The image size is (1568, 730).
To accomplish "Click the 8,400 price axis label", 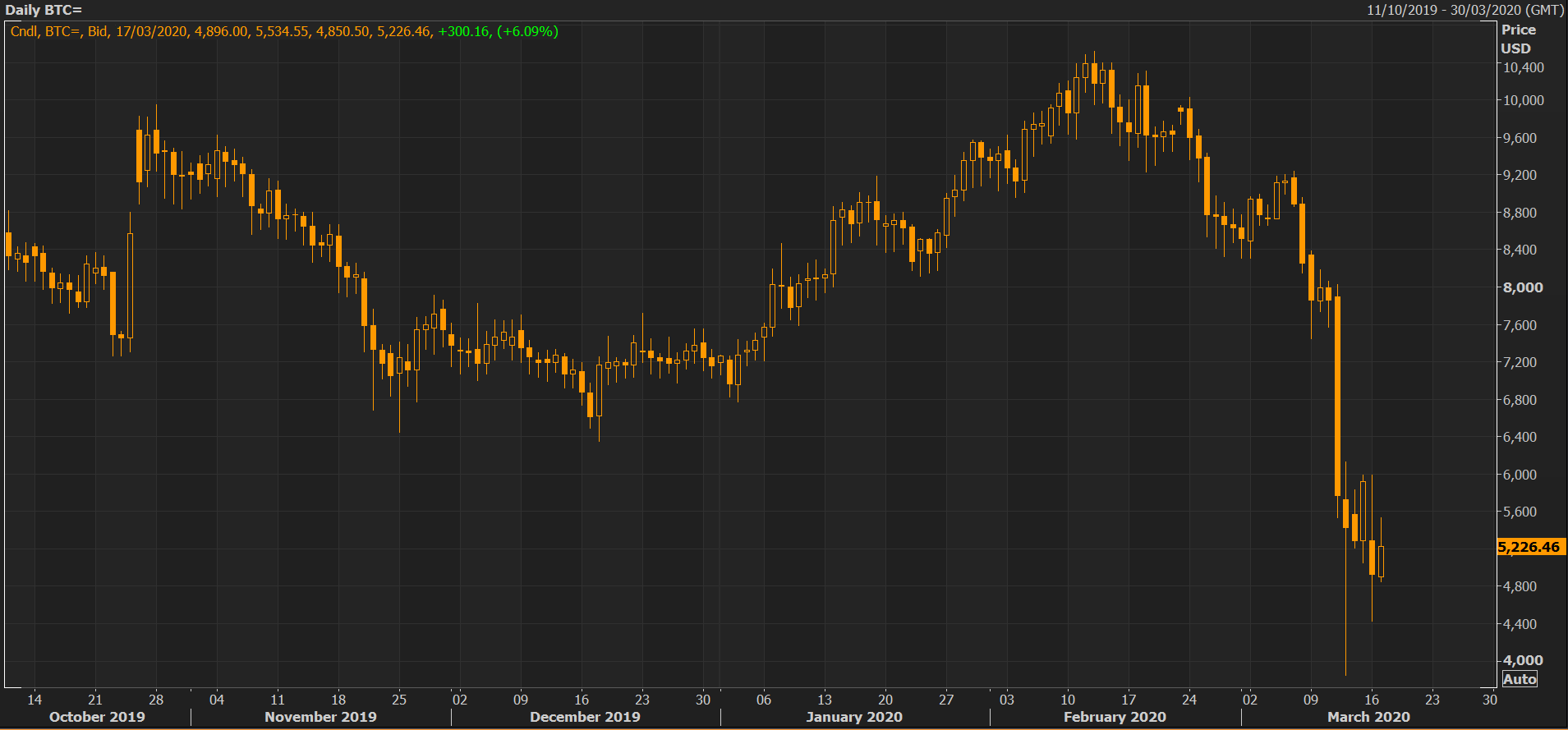I will (x=1520, y=250).
